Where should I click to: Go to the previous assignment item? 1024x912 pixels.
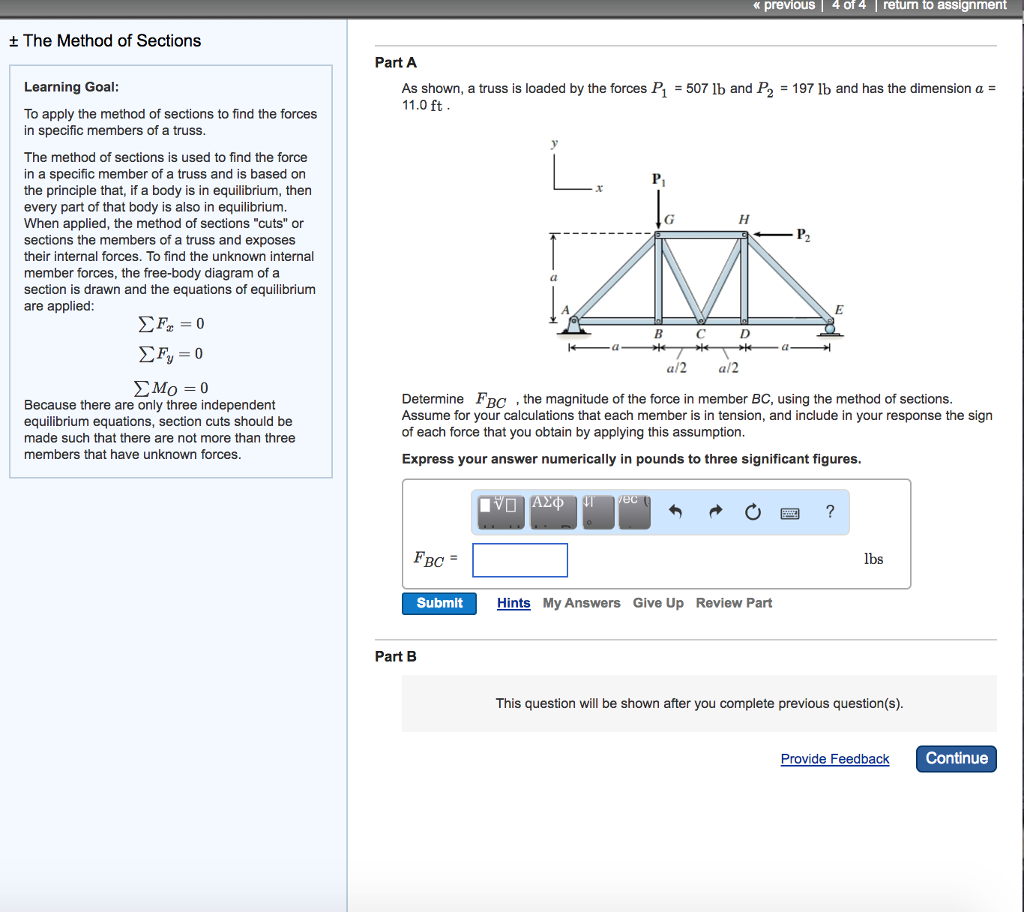click(785, 5)
